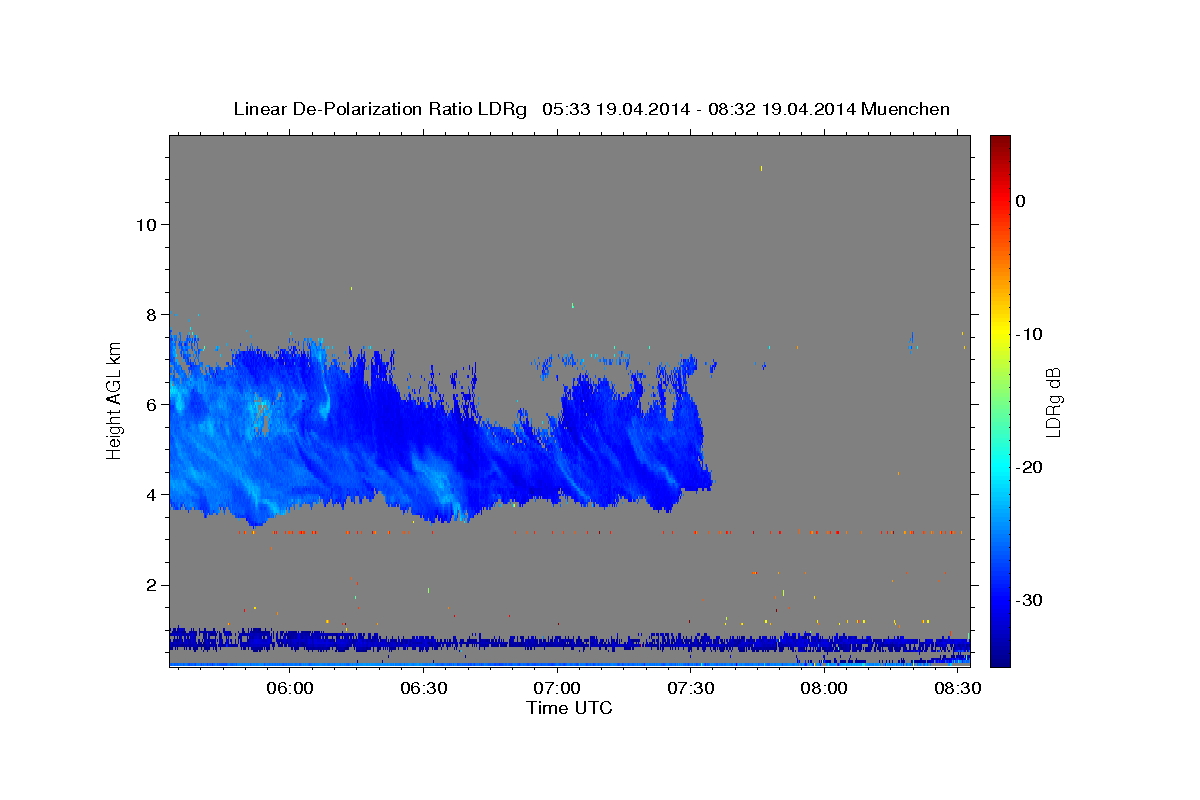Screen dimensions: 1200x800
Task: Click the height tick label "2"
Action: point(152,585)
